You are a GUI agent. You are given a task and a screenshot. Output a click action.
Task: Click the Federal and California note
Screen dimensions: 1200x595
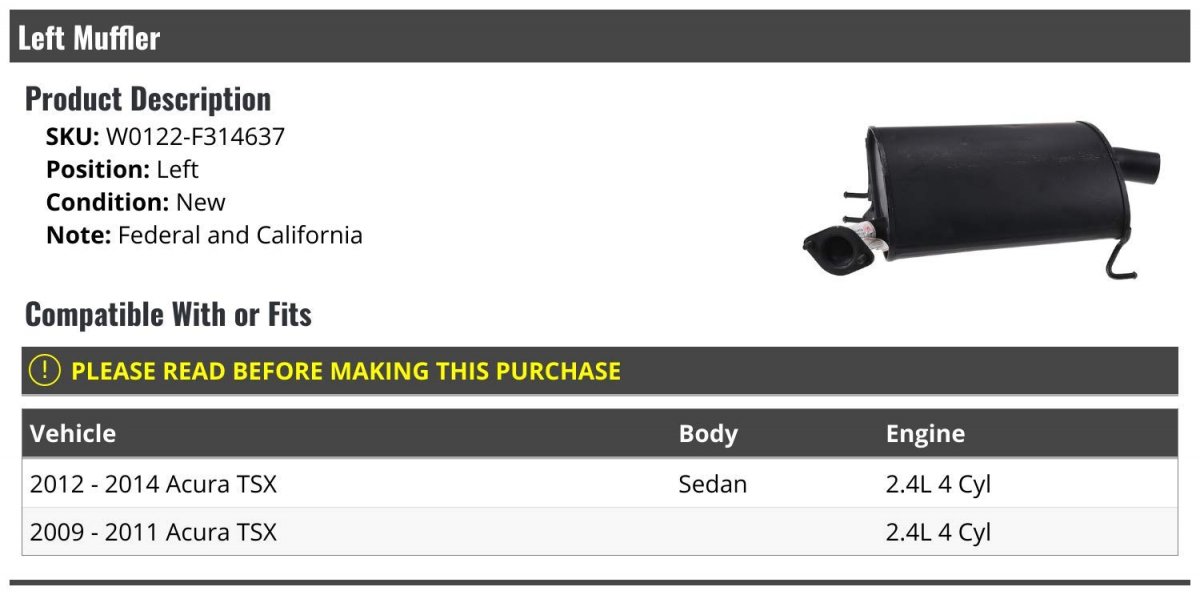point(240,236)
